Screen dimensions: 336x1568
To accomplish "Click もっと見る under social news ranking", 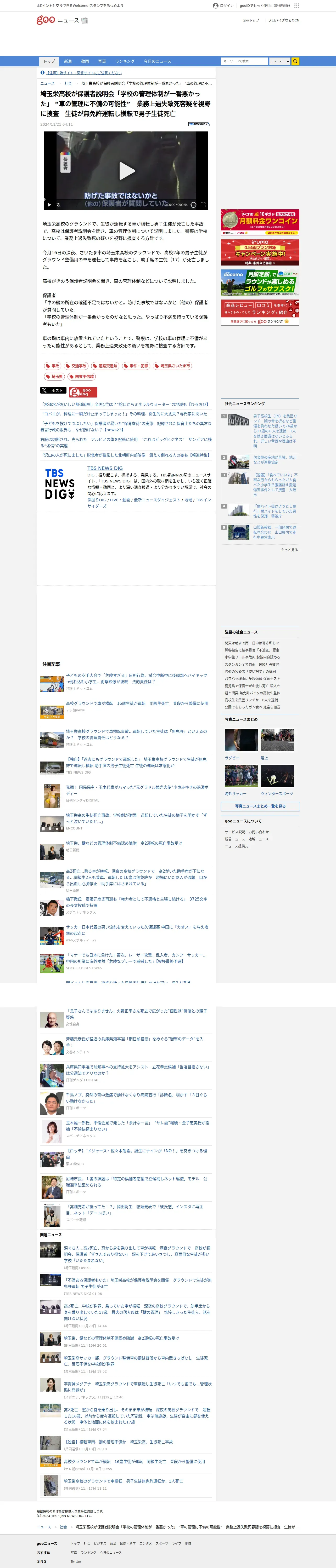I will 290,550.
